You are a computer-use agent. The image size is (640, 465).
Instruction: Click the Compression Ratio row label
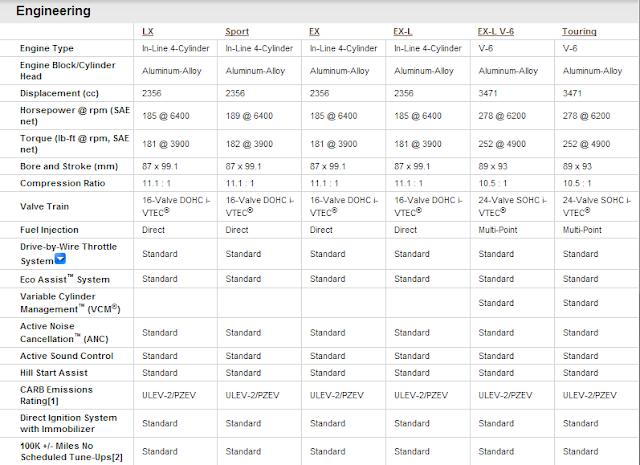(x=62, y=183)
